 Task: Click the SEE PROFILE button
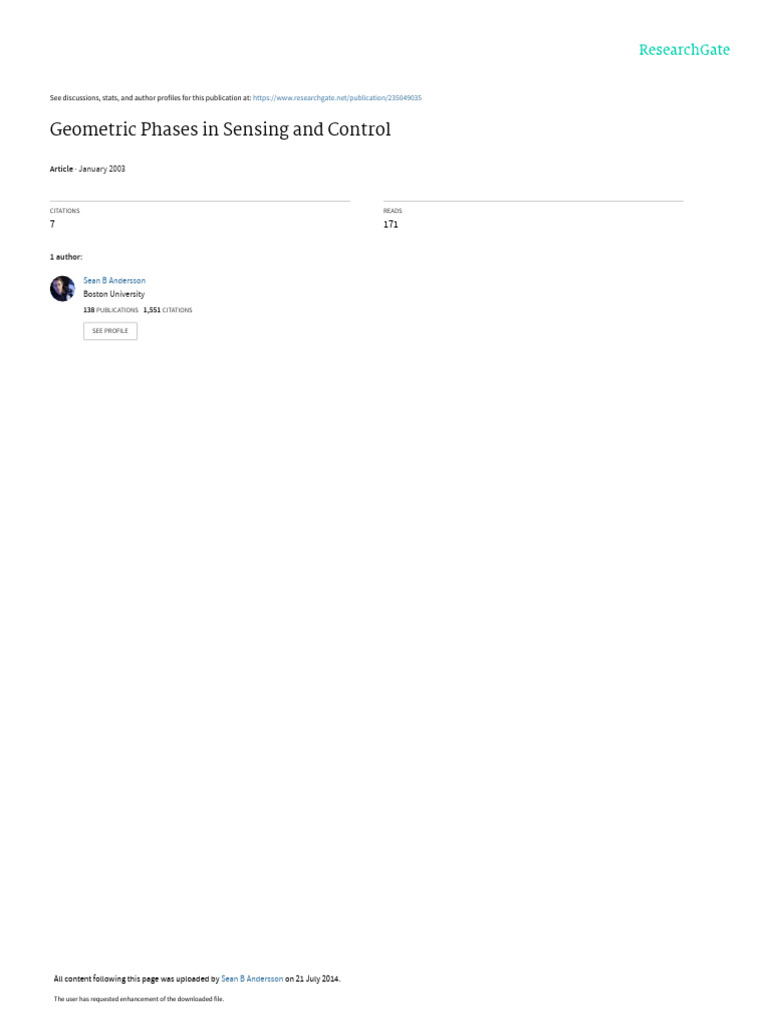click(110, 331)
